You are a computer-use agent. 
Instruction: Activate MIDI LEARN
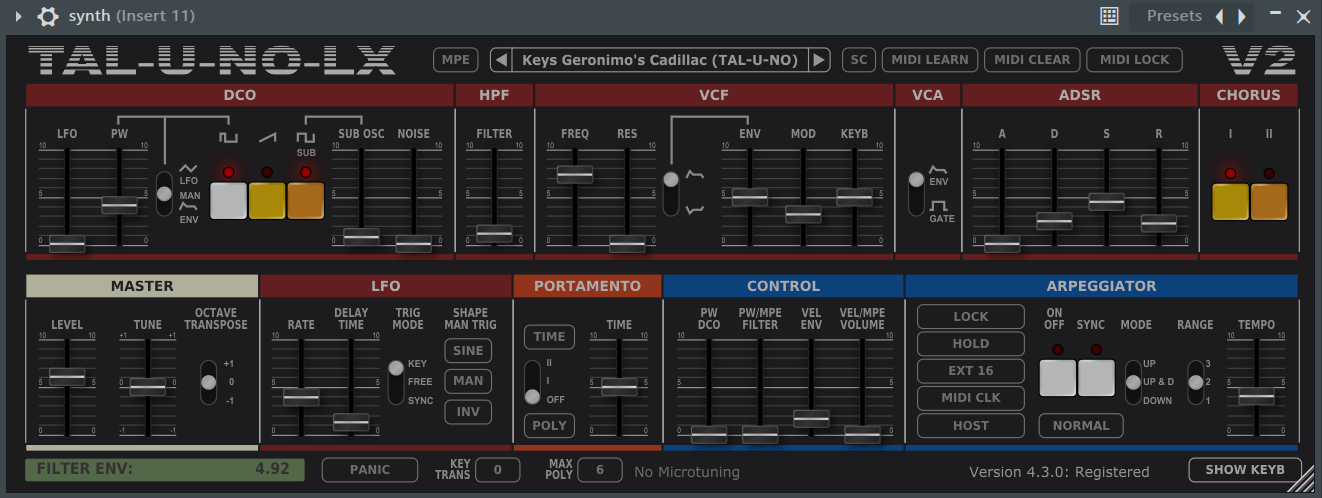point(930,60)
